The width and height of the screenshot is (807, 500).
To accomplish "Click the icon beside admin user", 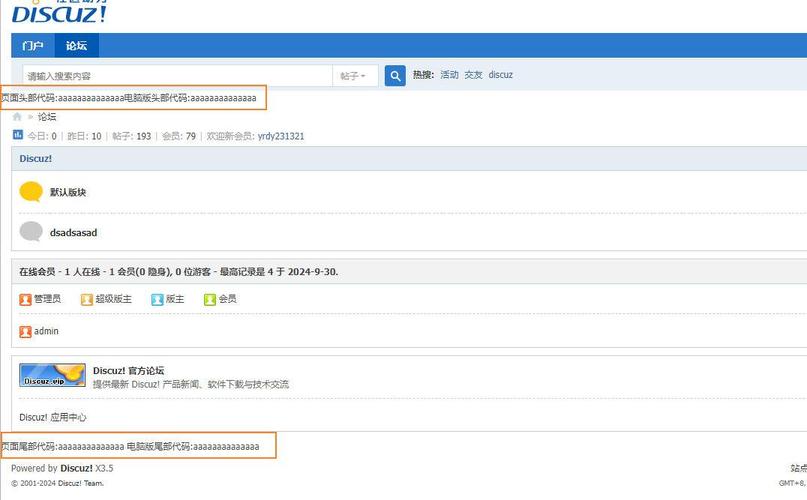I will pyautogui.click(x=25, y=332).
